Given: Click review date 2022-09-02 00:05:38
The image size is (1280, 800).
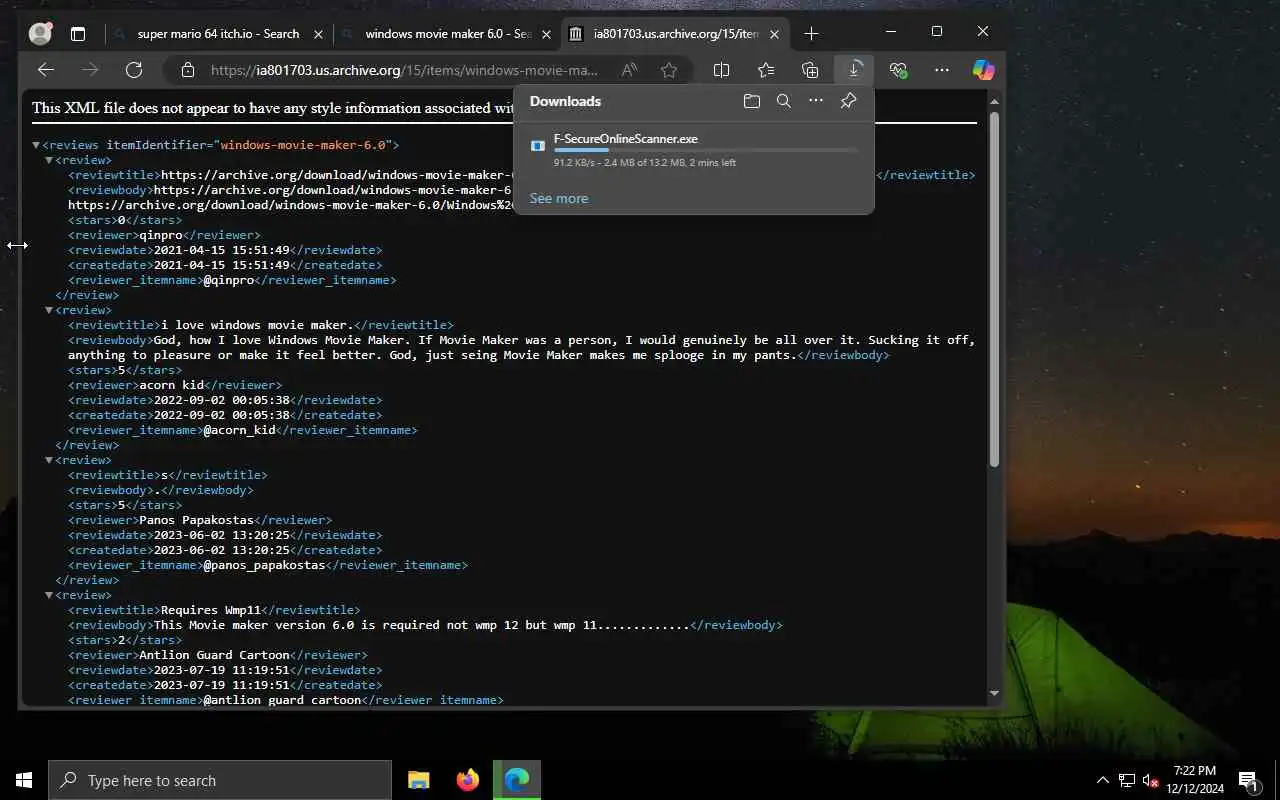Looking at the screenshot, I should click(222, 400).
